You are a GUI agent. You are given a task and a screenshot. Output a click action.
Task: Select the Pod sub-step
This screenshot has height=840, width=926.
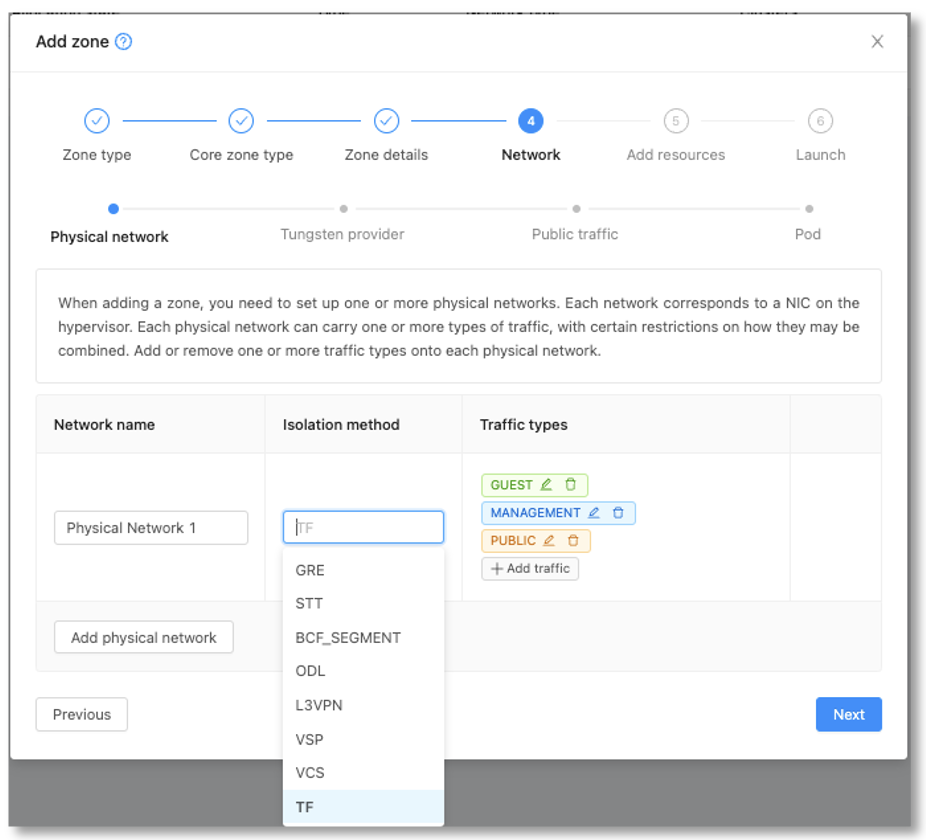point(808,234)
